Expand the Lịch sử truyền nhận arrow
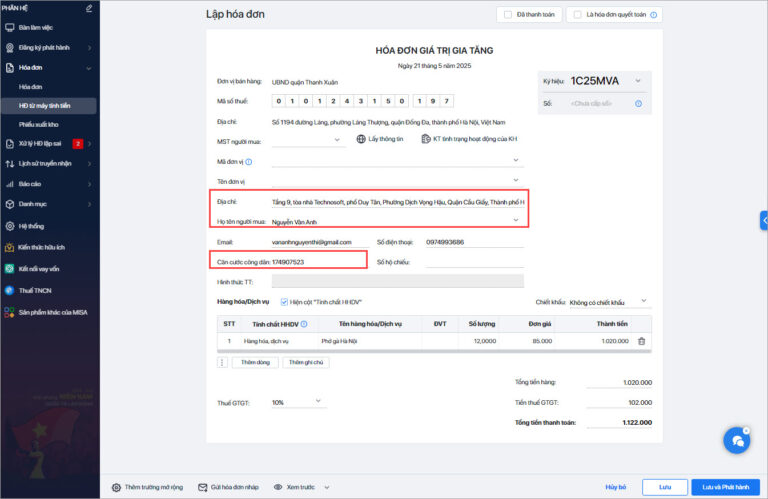 [x=90, y=164]
